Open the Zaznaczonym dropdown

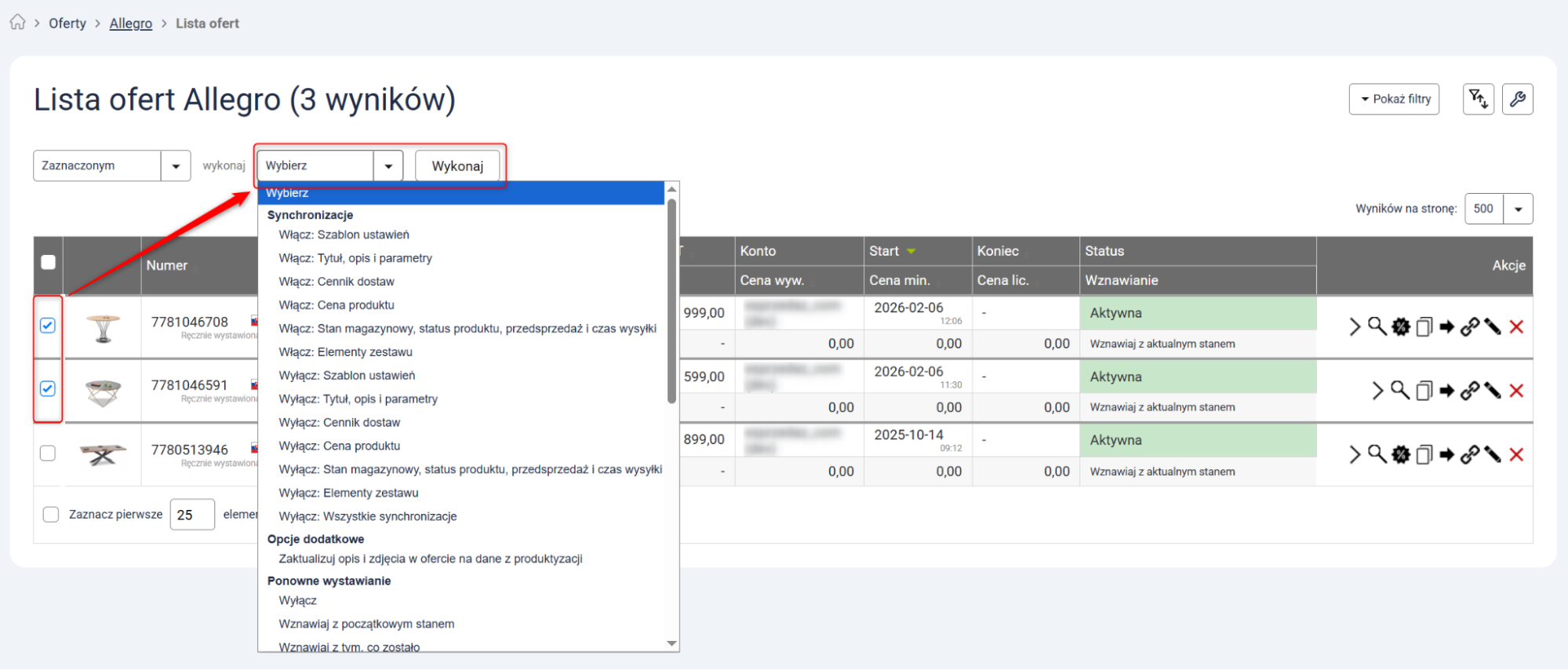[111, 166]
